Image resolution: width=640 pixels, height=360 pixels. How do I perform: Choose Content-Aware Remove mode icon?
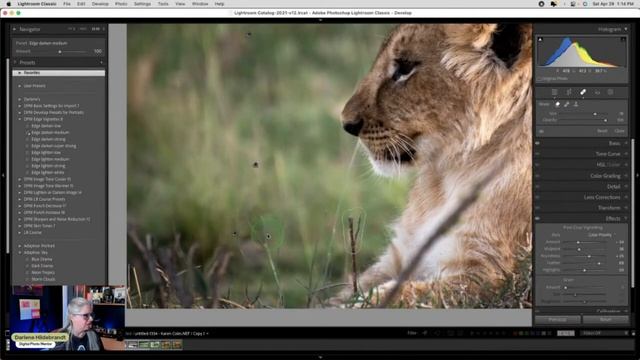pyautogui.click(x=558, y=104)
